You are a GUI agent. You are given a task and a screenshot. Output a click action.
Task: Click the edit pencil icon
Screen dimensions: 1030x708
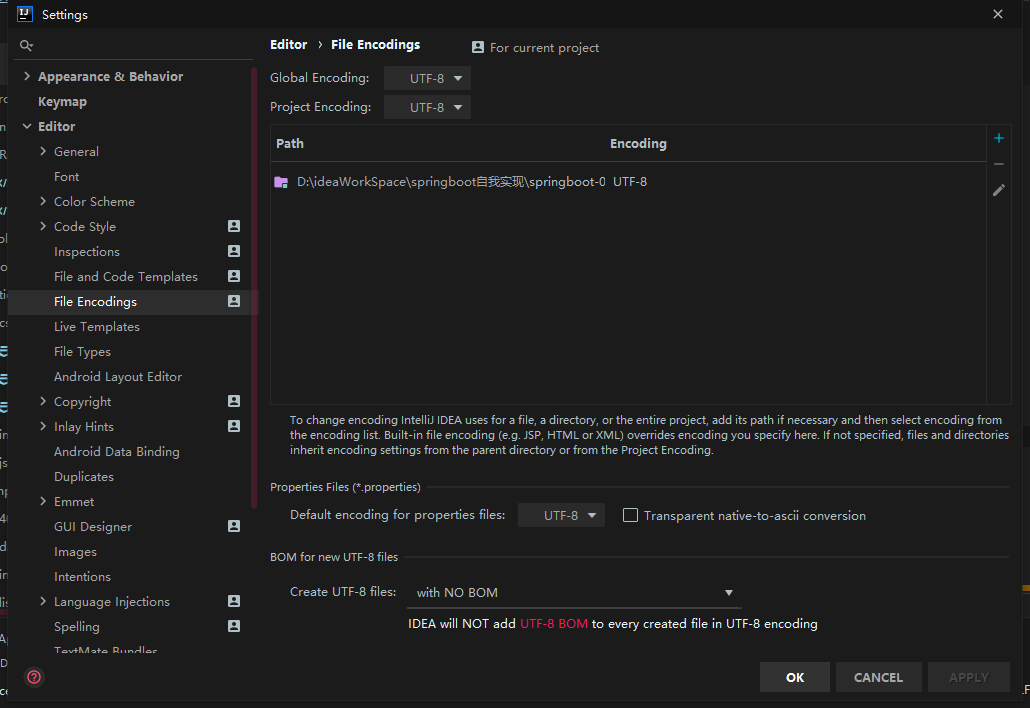pos(998,190)
